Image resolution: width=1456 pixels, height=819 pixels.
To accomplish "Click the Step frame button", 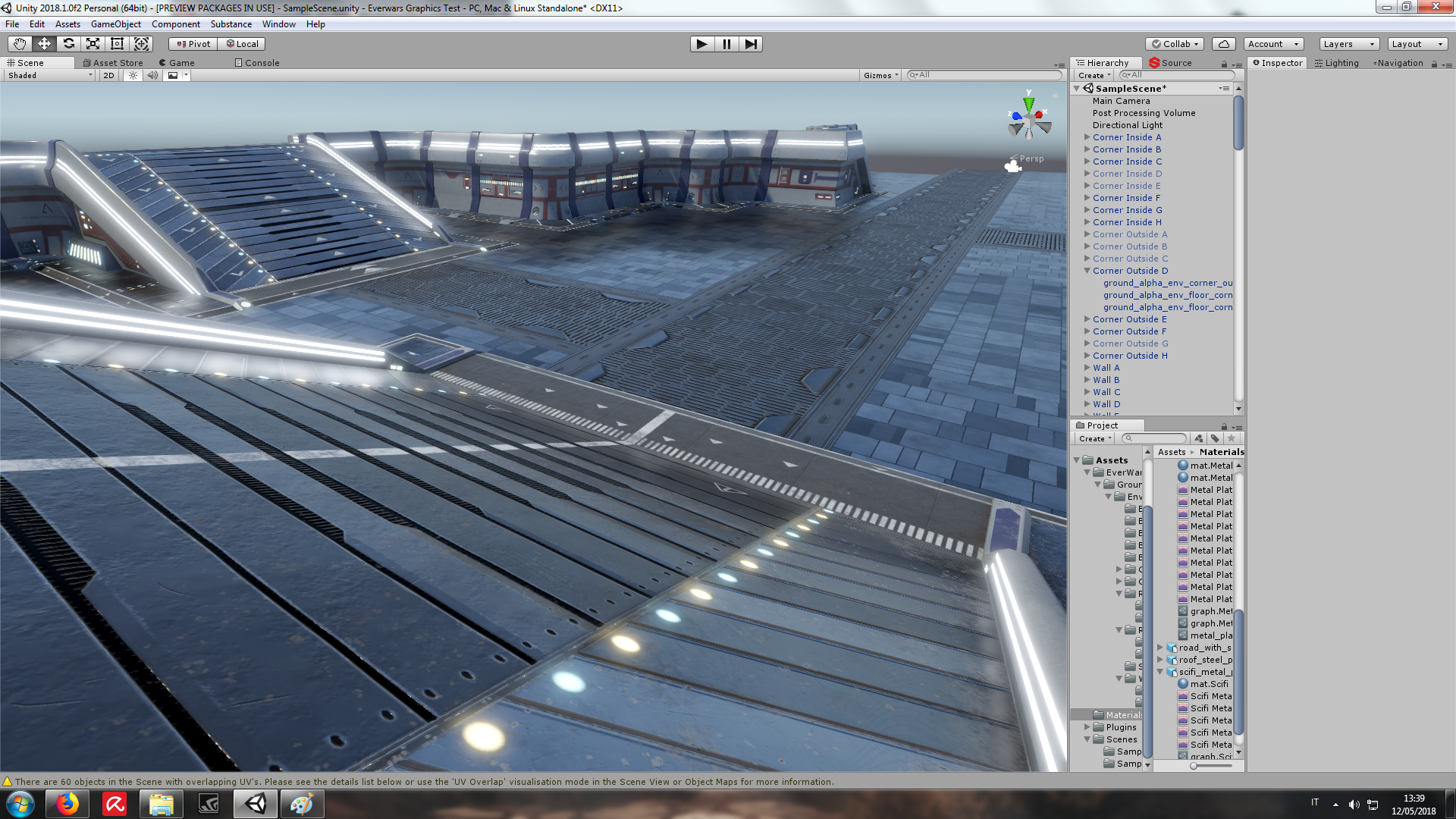I will (750, 44).
